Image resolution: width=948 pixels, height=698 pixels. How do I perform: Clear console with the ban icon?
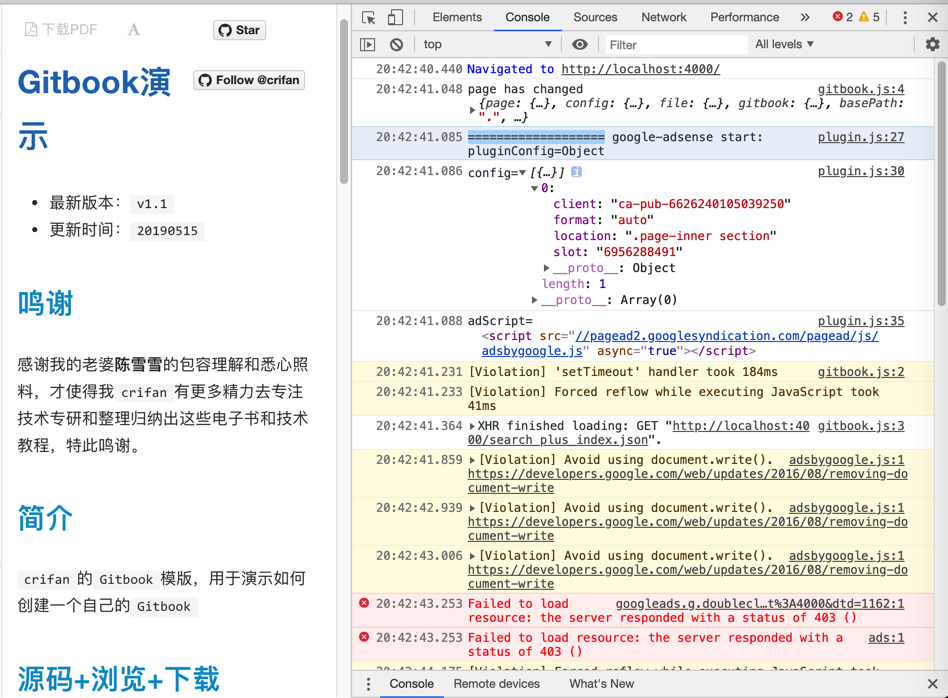click(397, 44)
